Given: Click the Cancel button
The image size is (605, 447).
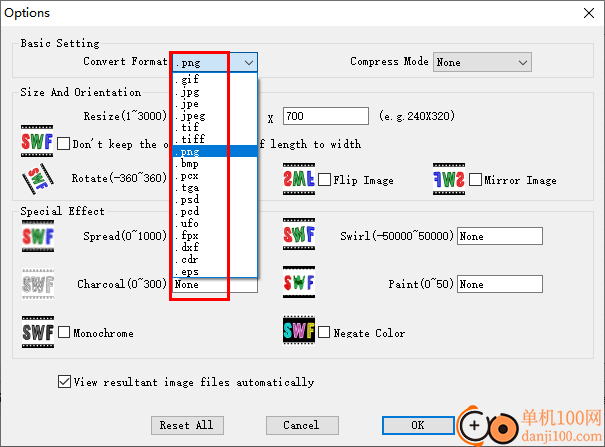Looking at the screenshot, I should point(302,425).
